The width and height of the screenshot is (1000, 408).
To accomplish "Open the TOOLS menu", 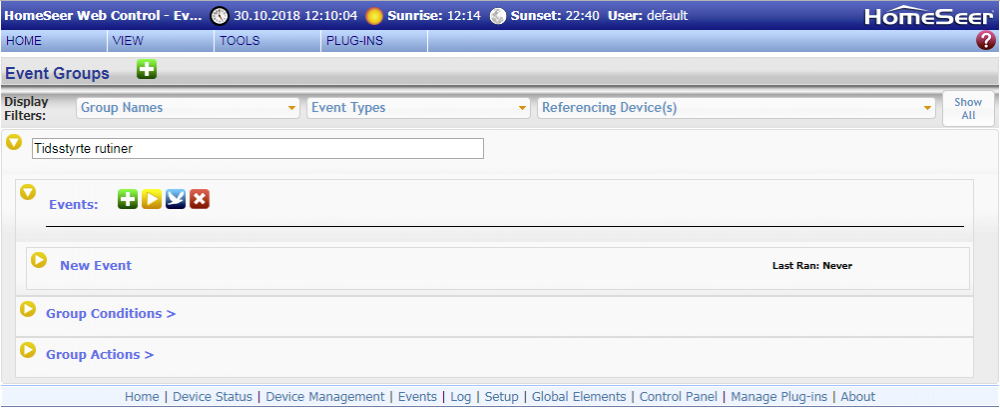I will tap(239, 41).
